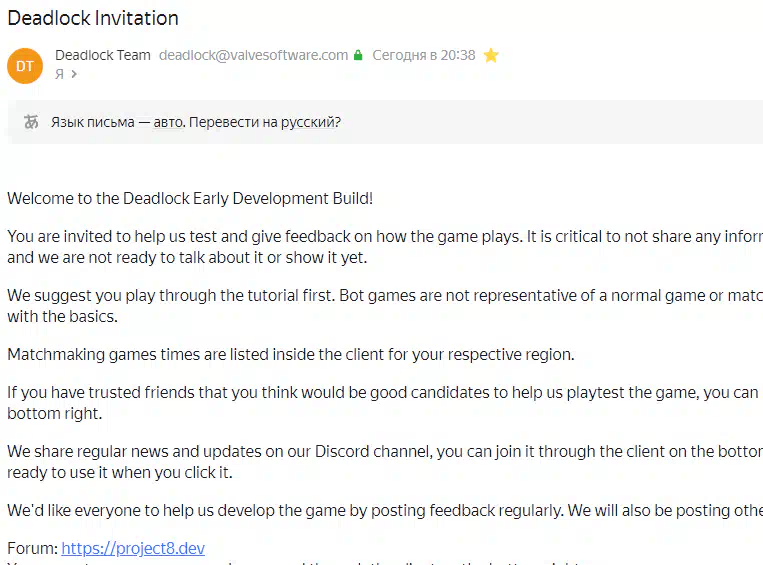Viewport: 763px width, 565px height.
Task: Click the Forum: label text
Action: point(33,548)
